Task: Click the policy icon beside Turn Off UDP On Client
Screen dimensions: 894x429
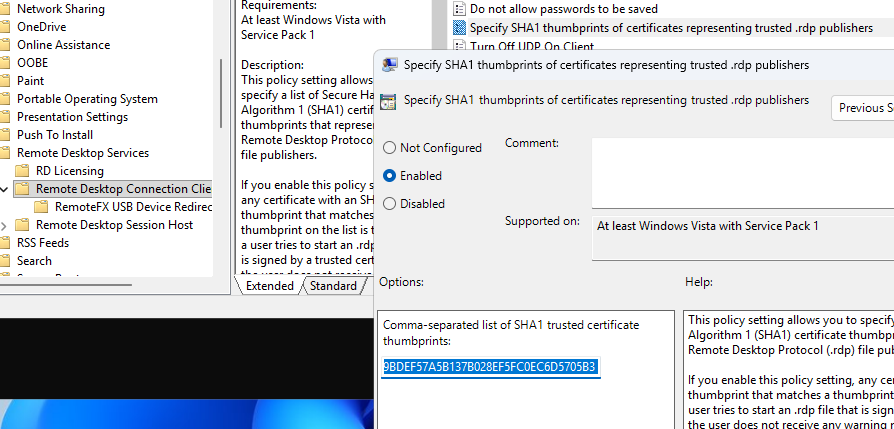Action: [459, 47]
